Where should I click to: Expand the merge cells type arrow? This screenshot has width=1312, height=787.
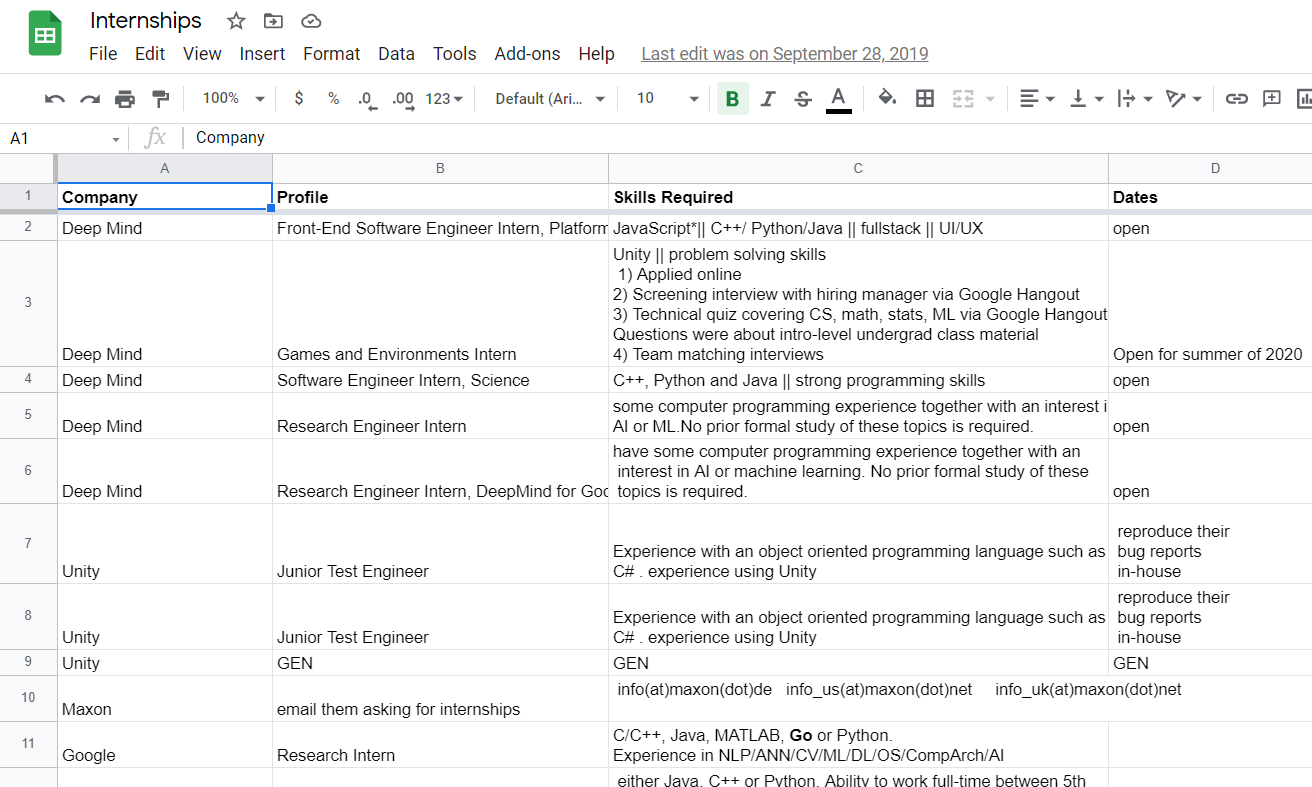tap(990, 98)
